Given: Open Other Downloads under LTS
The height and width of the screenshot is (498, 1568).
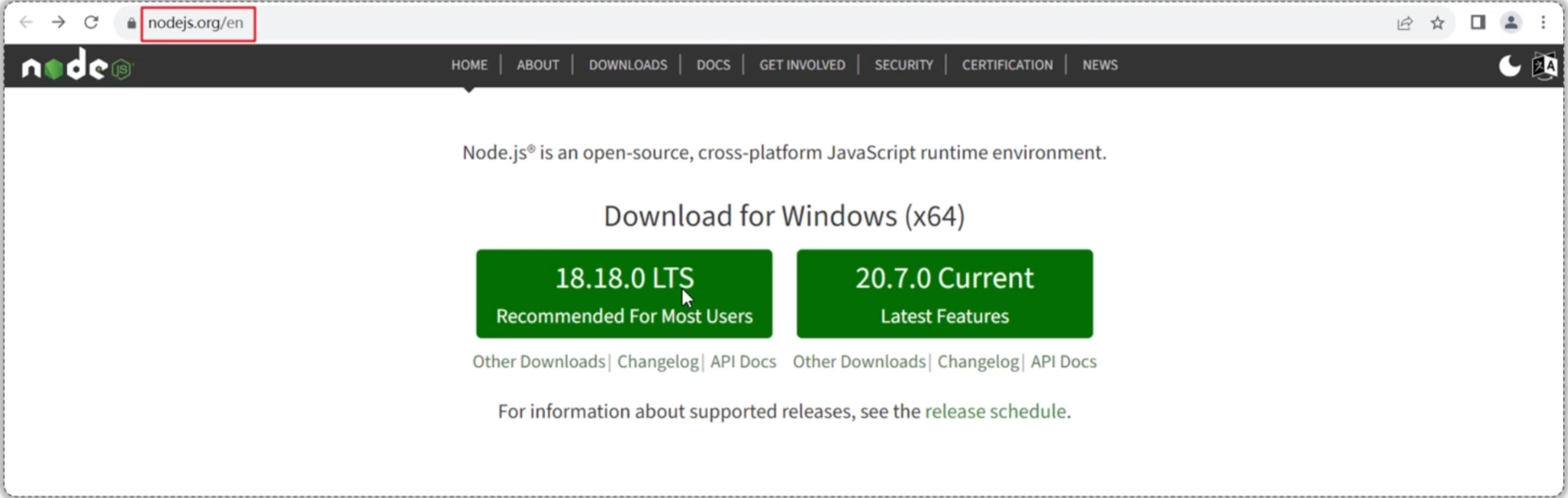Looking at the screenshot, I should tap(539, 362).
